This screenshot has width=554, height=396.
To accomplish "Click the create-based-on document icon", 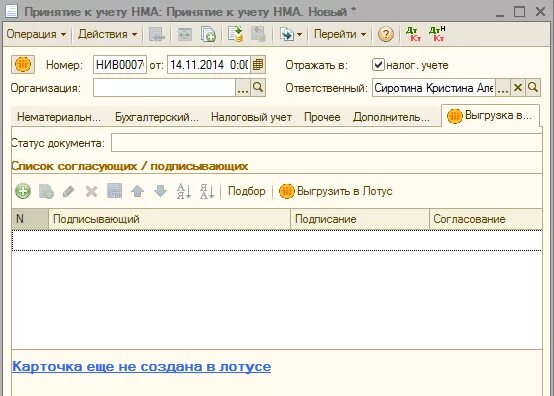I will pos(287,35).
